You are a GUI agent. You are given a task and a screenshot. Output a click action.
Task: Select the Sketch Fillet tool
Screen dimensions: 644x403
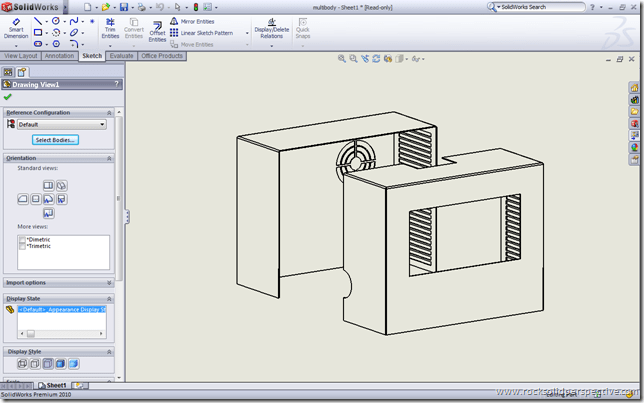[74, 44]
